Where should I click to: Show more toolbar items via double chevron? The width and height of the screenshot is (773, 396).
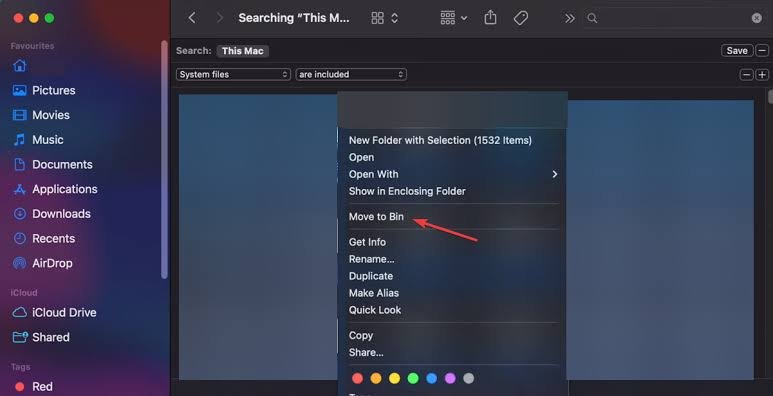pyautogui.click(x=569, y=18)
